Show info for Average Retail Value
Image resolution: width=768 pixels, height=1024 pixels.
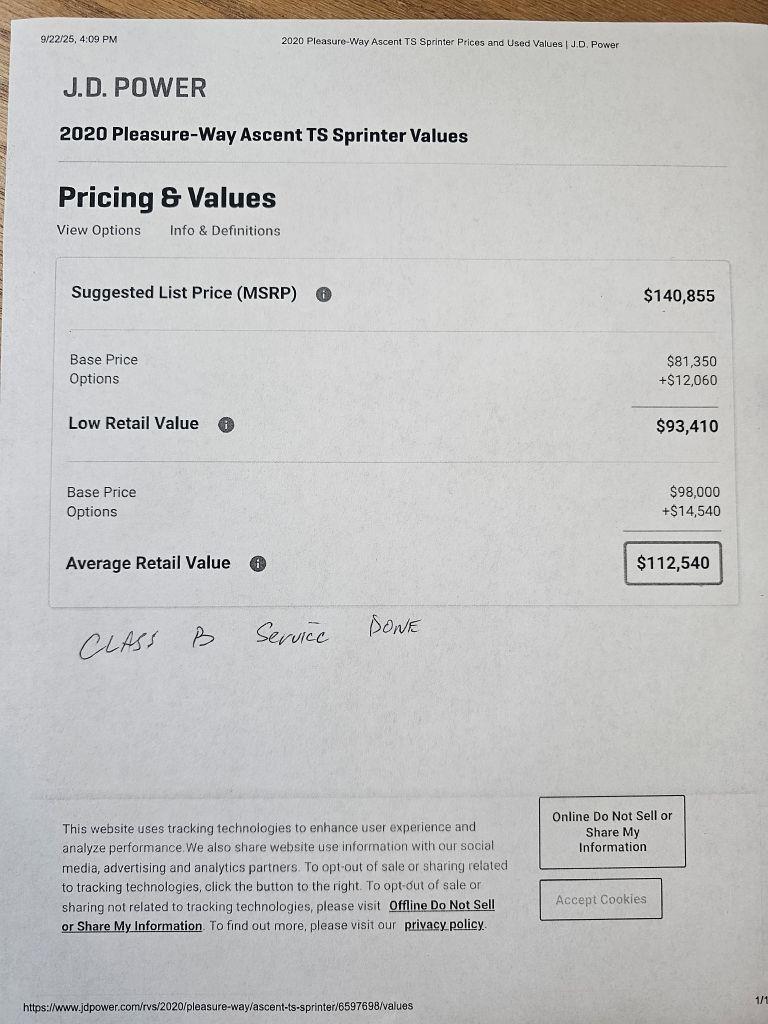point(258,564)
